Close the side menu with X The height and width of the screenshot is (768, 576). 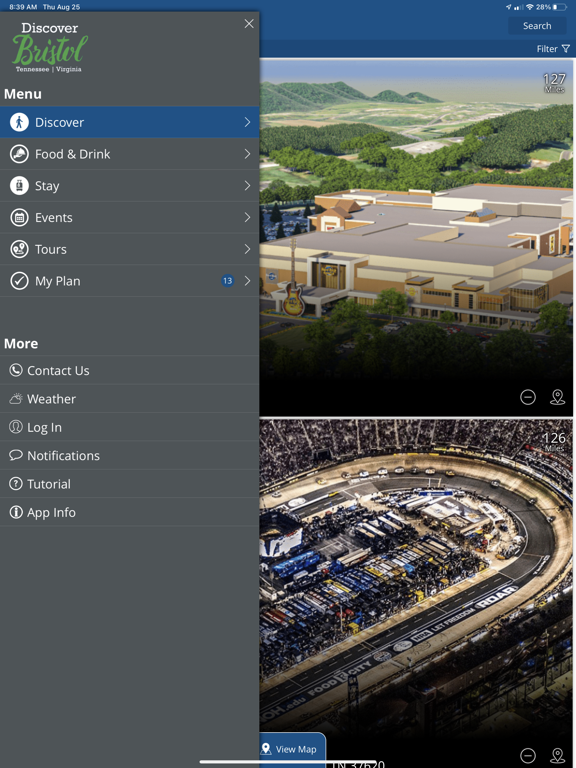coord(249,24)
